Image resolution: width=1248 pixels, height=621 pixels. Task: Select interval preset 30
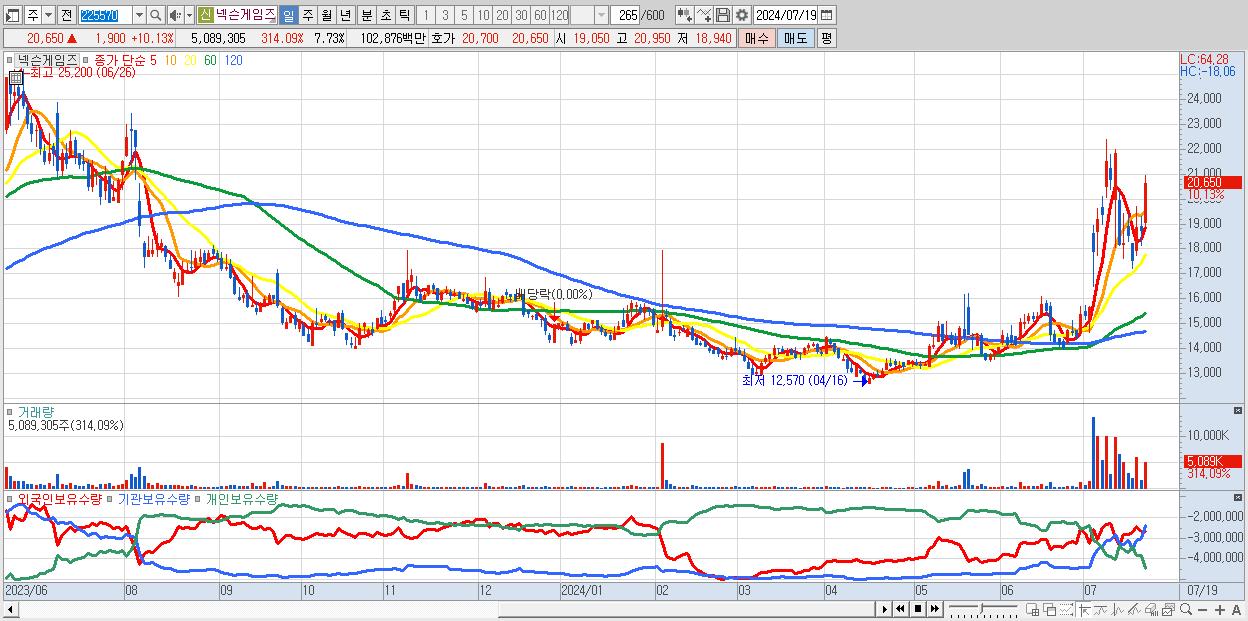point(521,15)
